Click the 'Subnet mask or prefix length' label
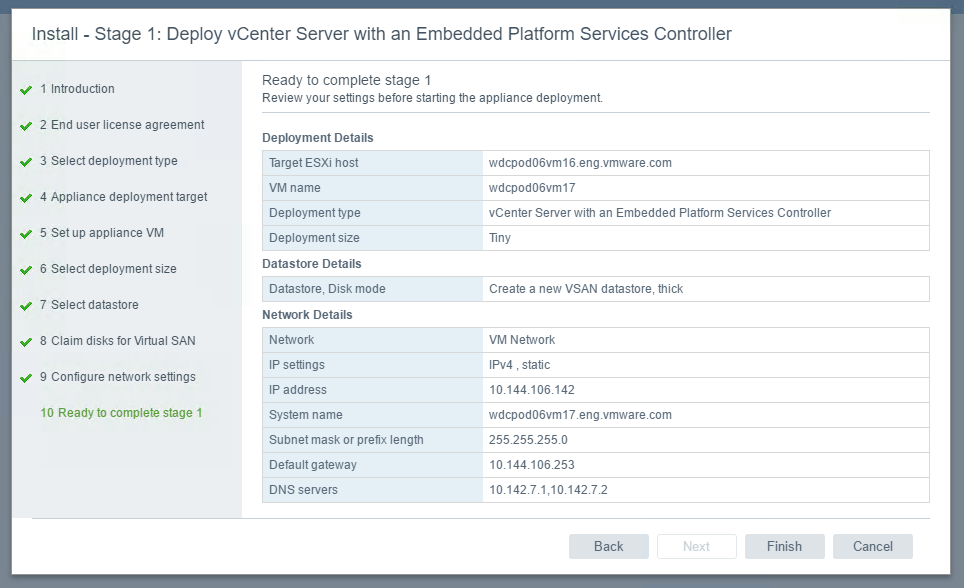 coord(346,440)
